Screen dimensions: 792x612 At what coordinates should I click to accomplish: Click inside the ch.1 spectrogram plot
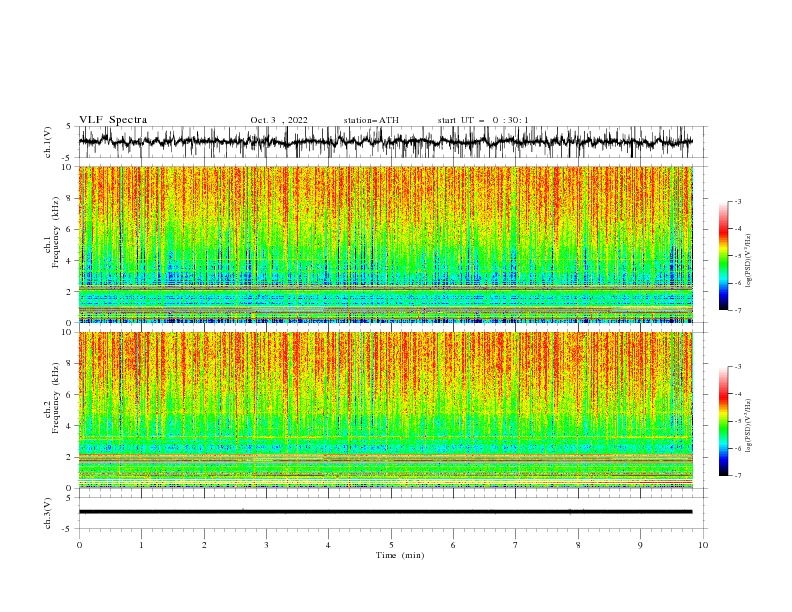[385, 244]
